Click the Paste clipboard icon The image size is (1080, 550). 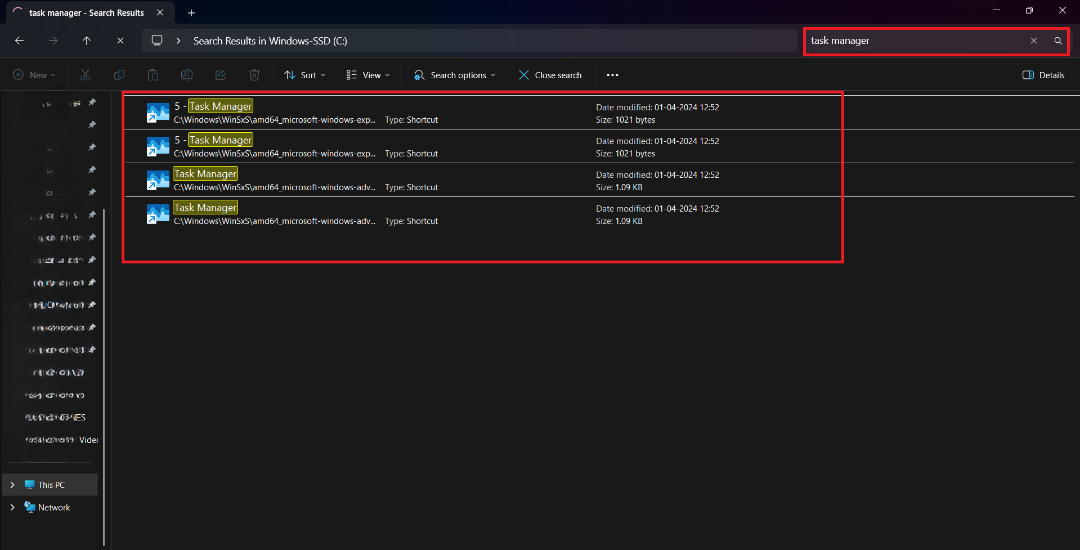(x=153, y=75)
